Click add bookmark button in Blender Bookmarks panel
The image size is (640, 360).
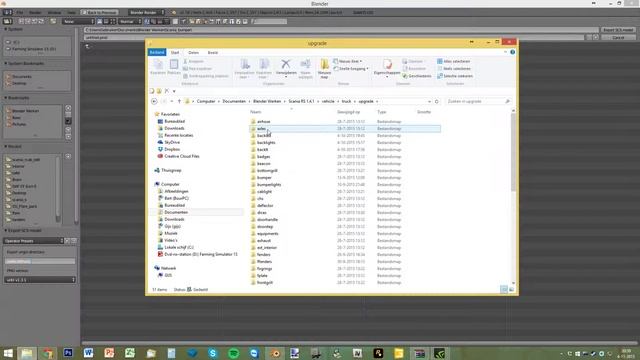[x=68, y=108]
